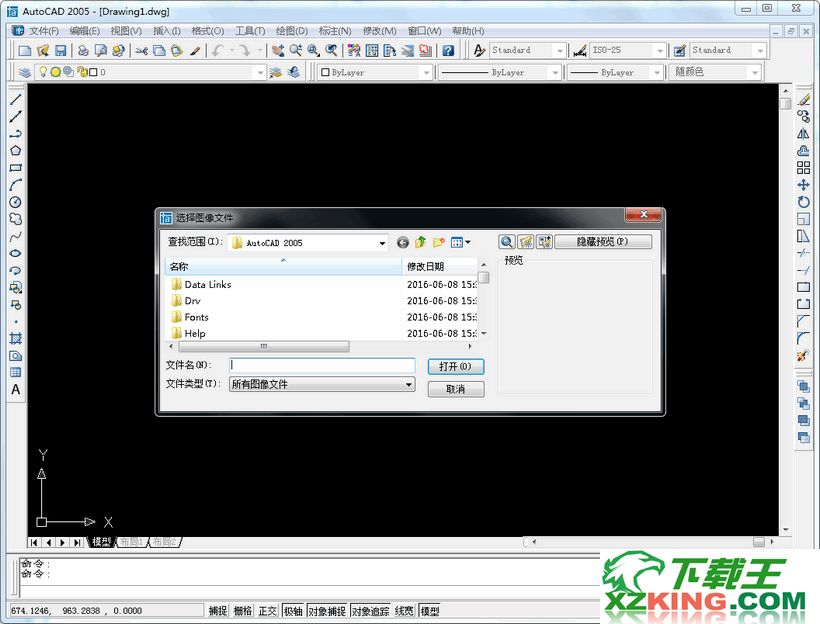Toggle Grid display (栅格) in status bar
The height and width of the screenshot is (624, 820).
[243, 610]
